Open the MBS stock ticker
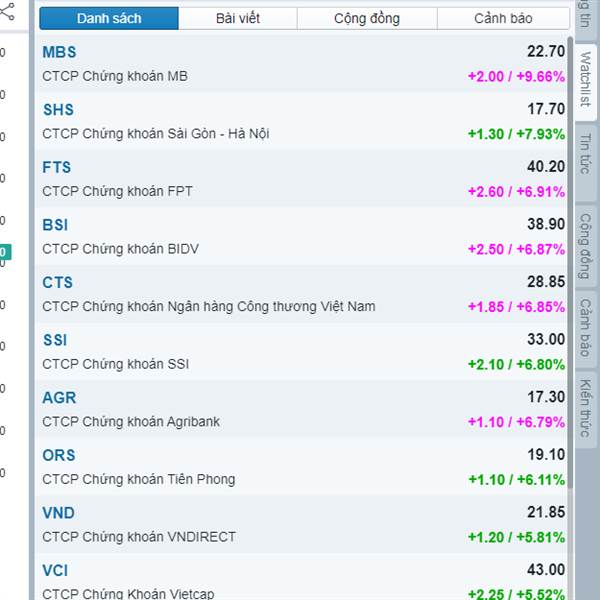Screen dimensions: 600x600 click(x=59, y=52)
